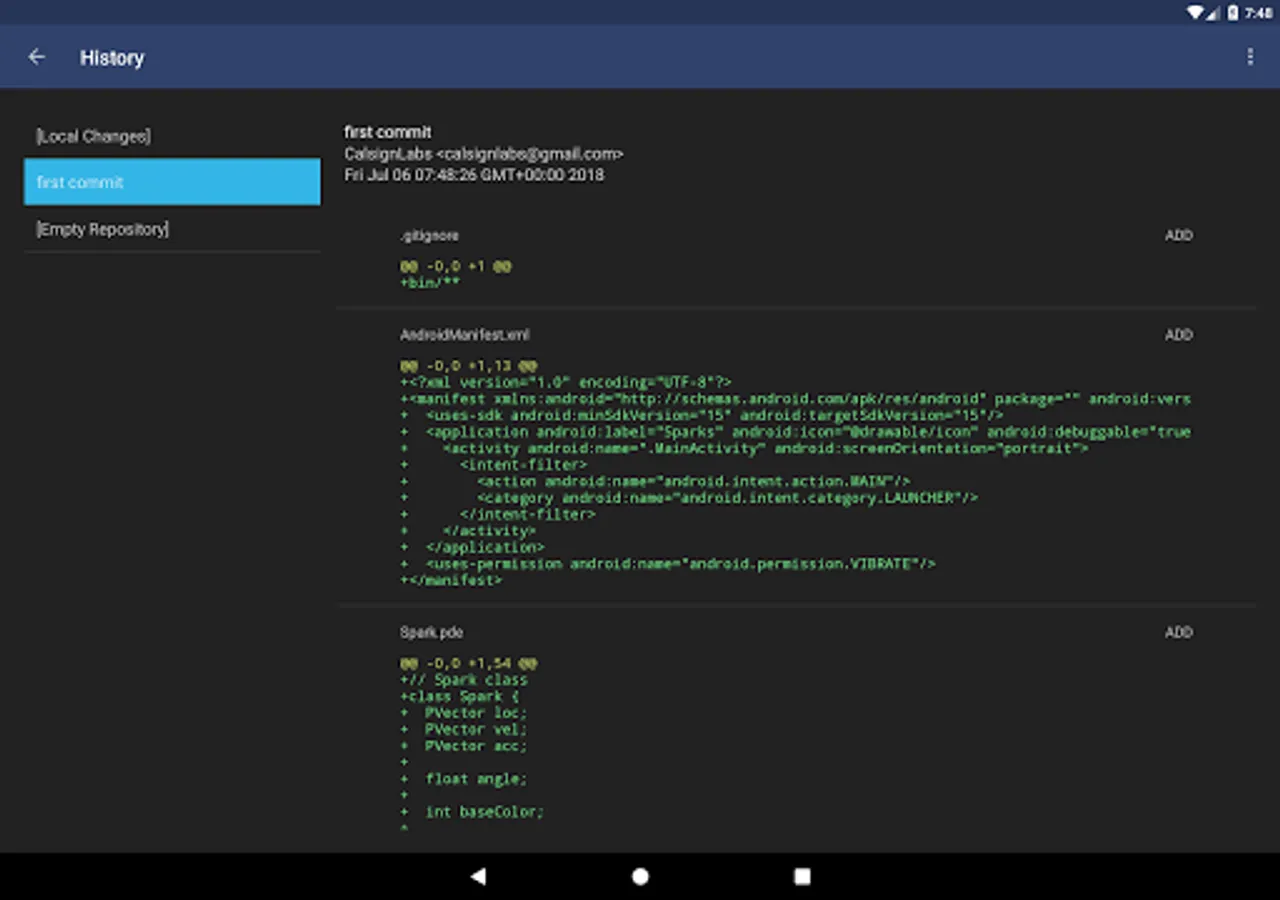
Task: Tap the ADD label for Spark.pde
Action: (x=1178, y=632)
